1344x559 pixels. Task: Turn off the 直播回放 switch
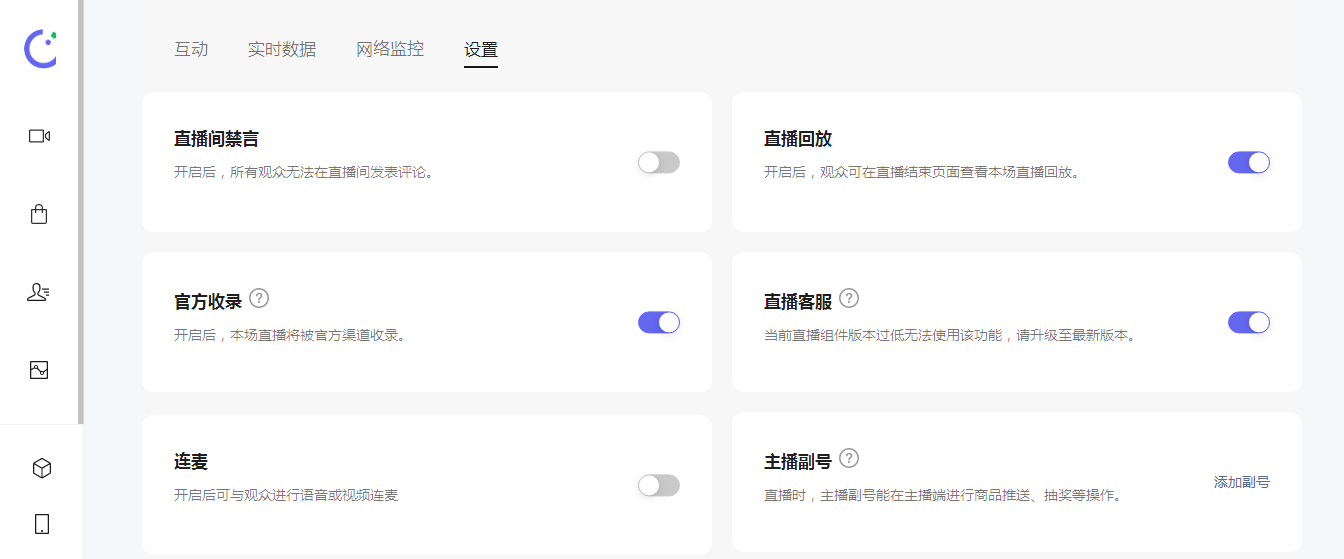1248,162
